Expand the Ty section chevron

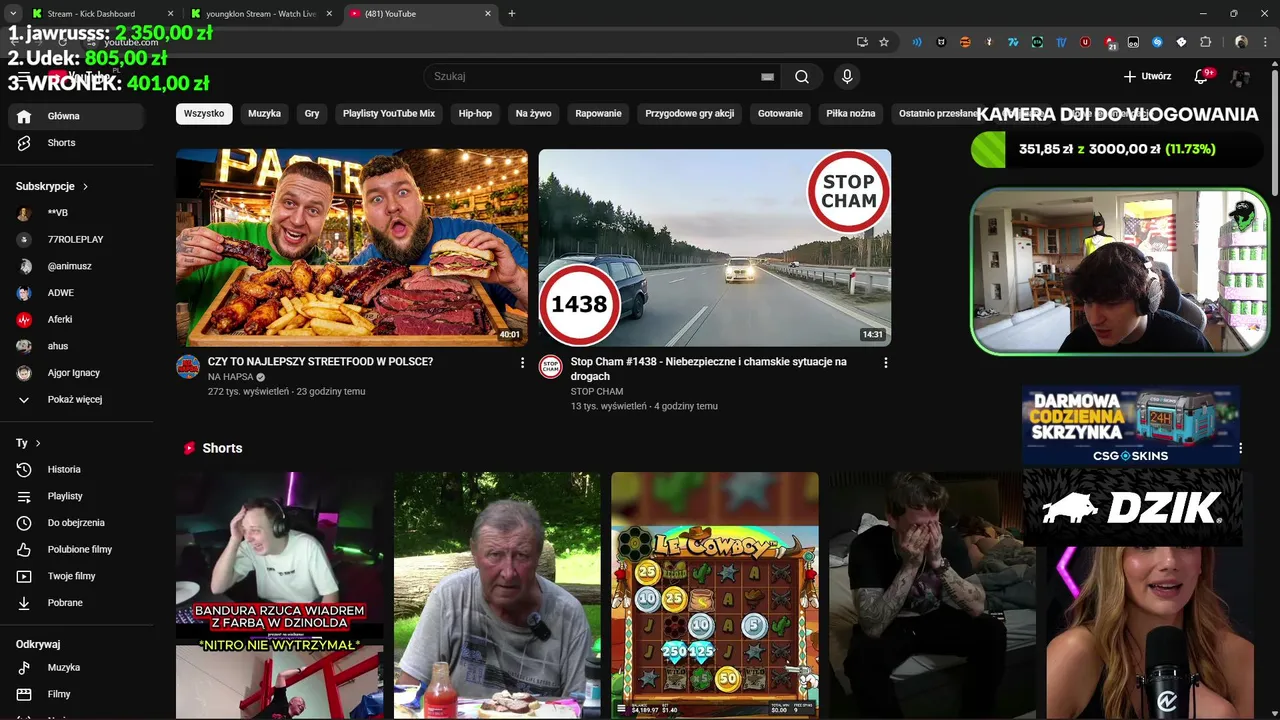[x=38, y=443]
